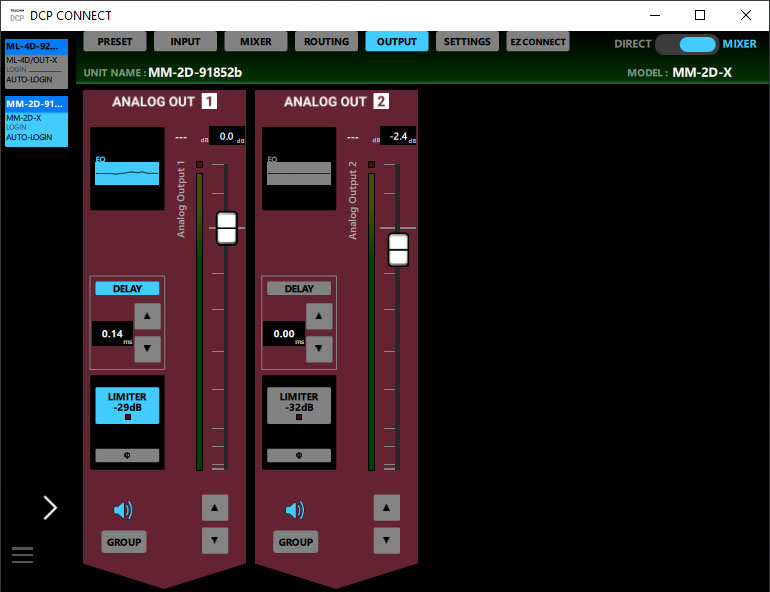Viewport: 770px width, 592px height.
Task: Toggle phase invert on Analog Out 2
Action: pyautogui.click(x=299, y=456)
